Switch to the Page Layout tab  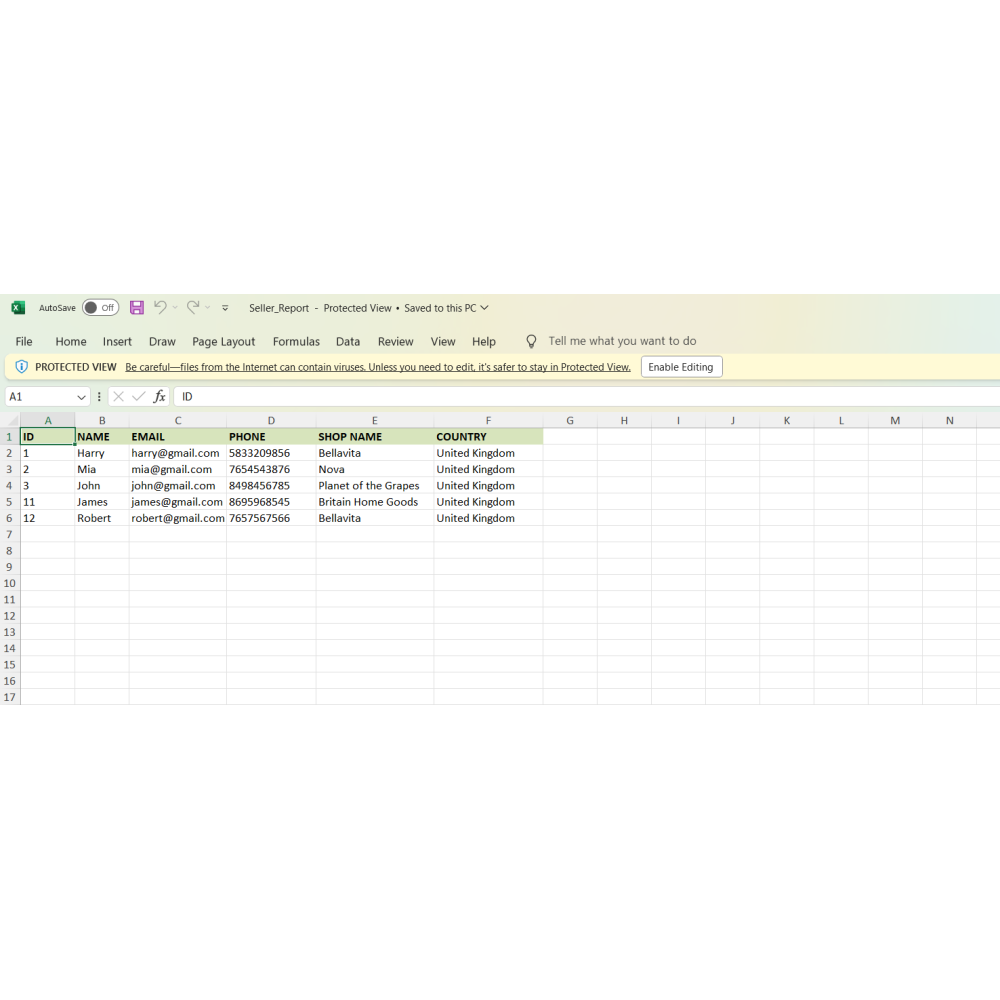coord(223,341)
